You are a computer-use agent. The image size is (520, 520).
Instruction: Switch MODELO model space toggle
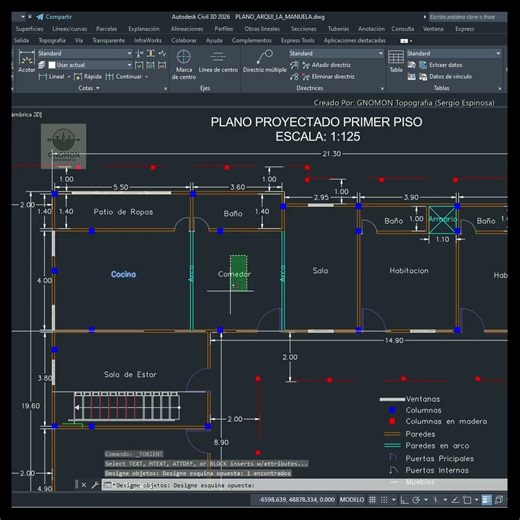352,500
